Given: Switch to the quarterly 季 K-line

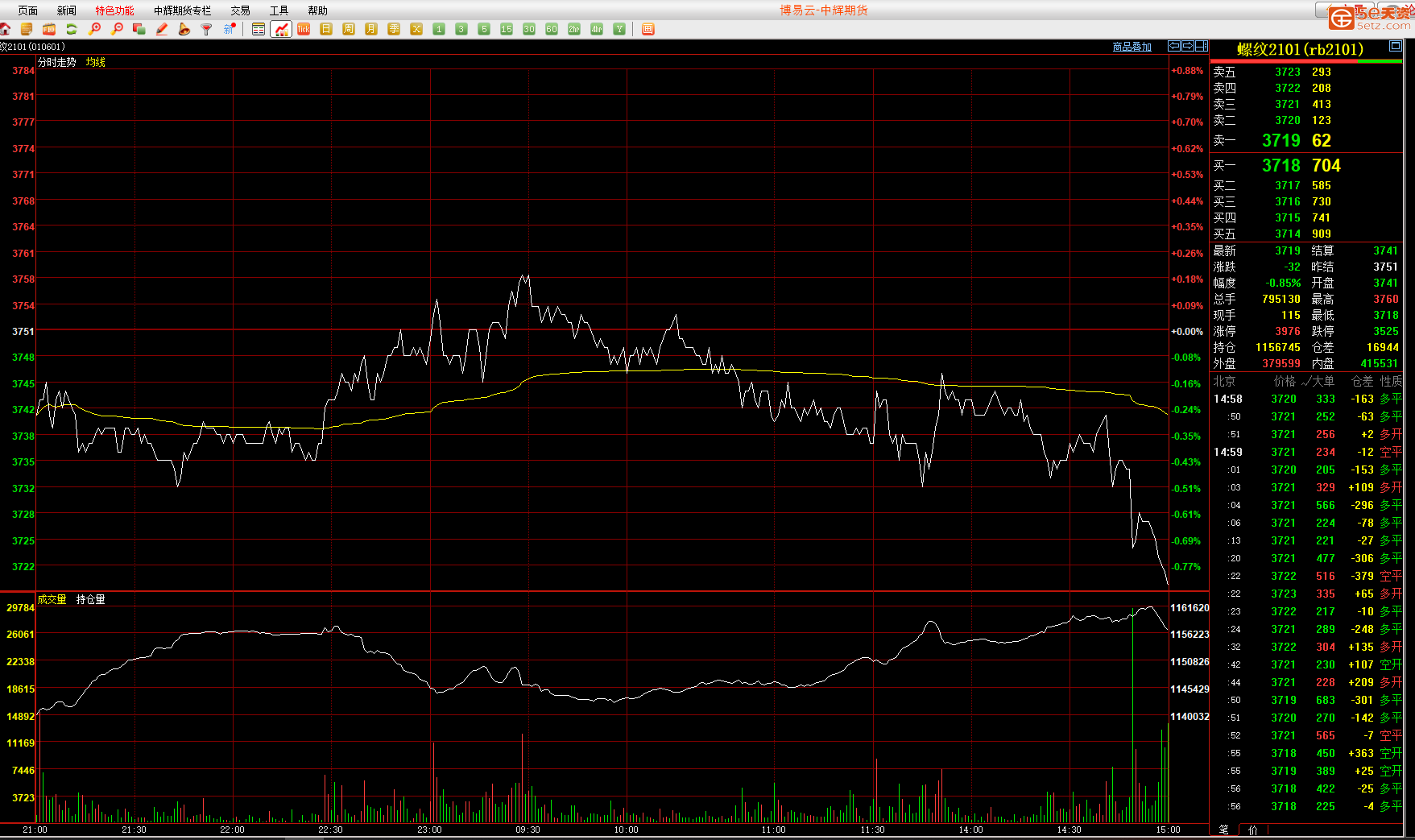Looking at the screenshot, I should [x=394, y=29].
